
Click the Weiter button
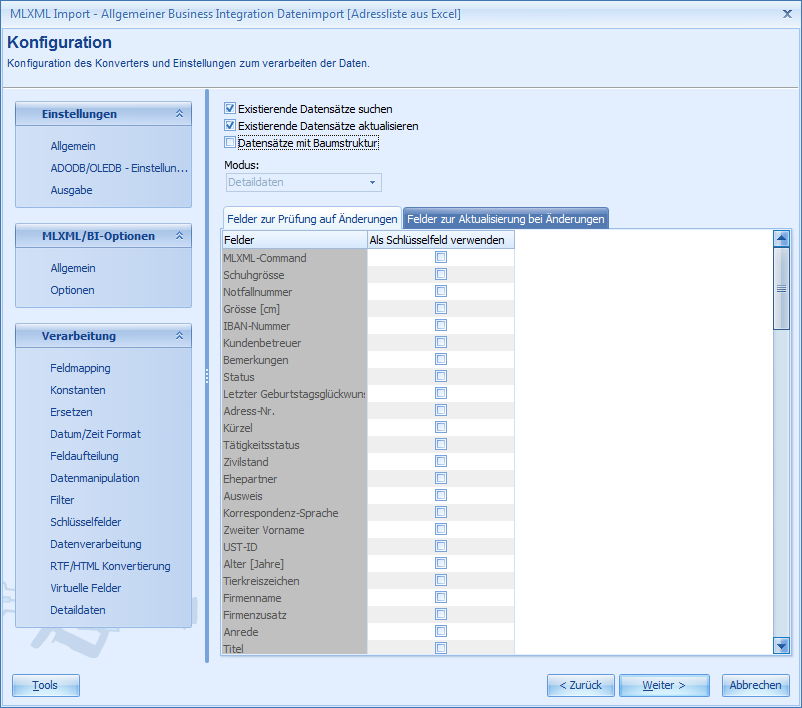(x=663, y=685)
